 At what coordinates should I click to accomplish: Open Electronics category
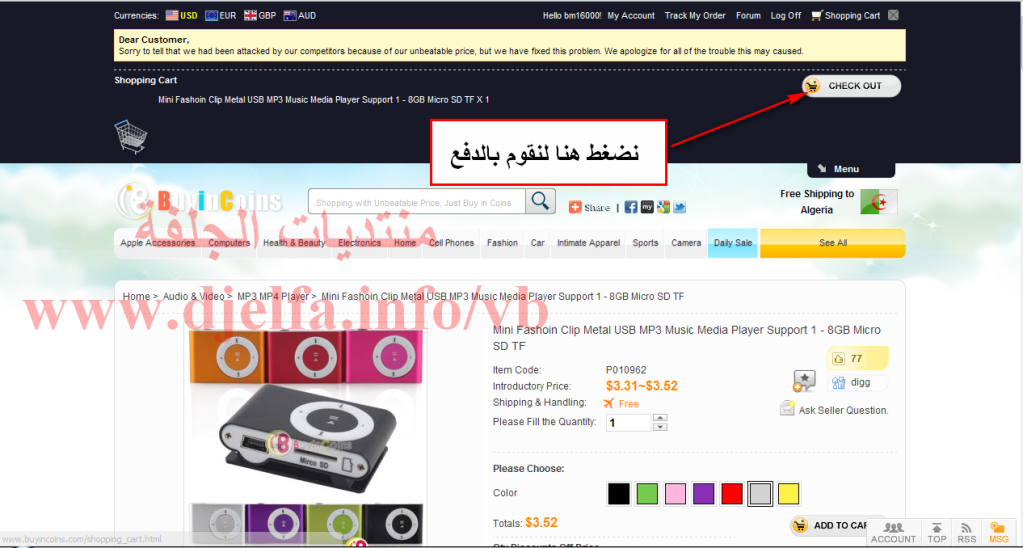[x=359, y=243]
